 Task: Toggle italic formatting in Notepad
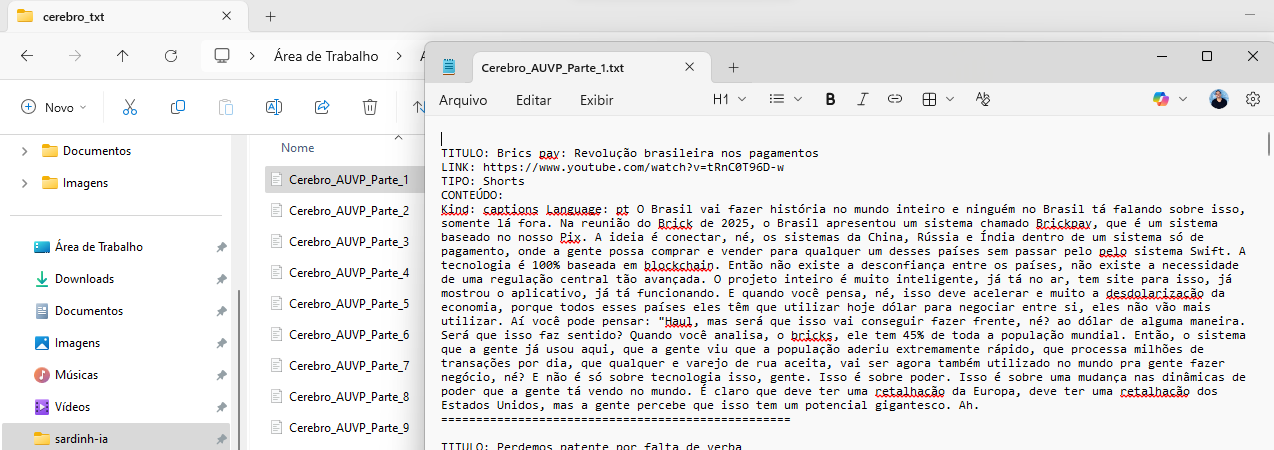pos(862,99)
